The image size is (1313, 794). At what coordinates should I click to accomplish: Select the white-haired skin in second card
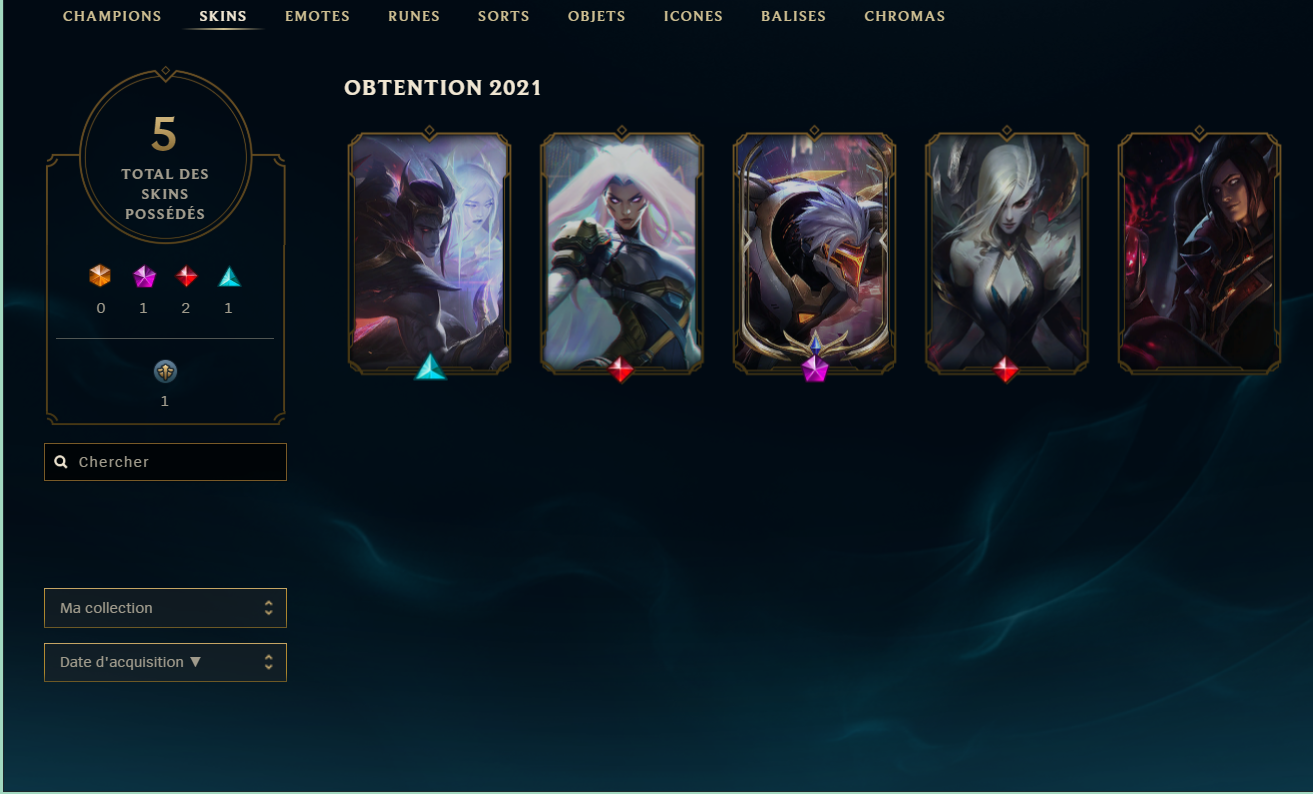pyautogui.click(x=622, y=253)
